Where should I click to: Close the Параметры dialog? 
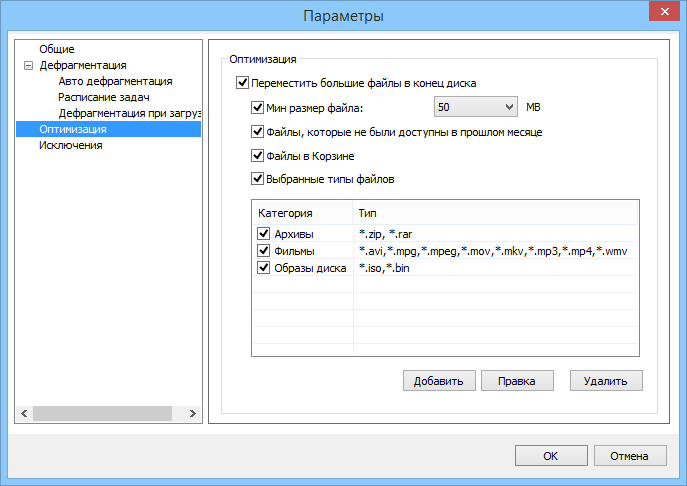(x=665, y=11)
